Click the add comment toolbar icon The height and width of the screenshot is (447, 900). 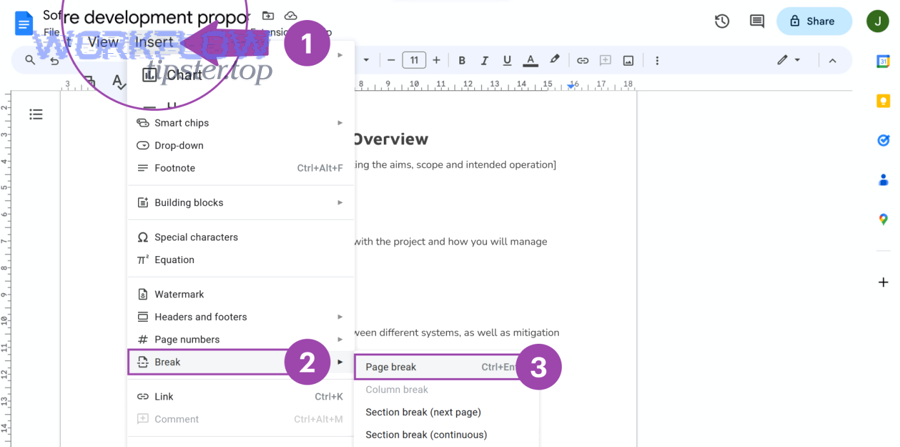[605, 60]
